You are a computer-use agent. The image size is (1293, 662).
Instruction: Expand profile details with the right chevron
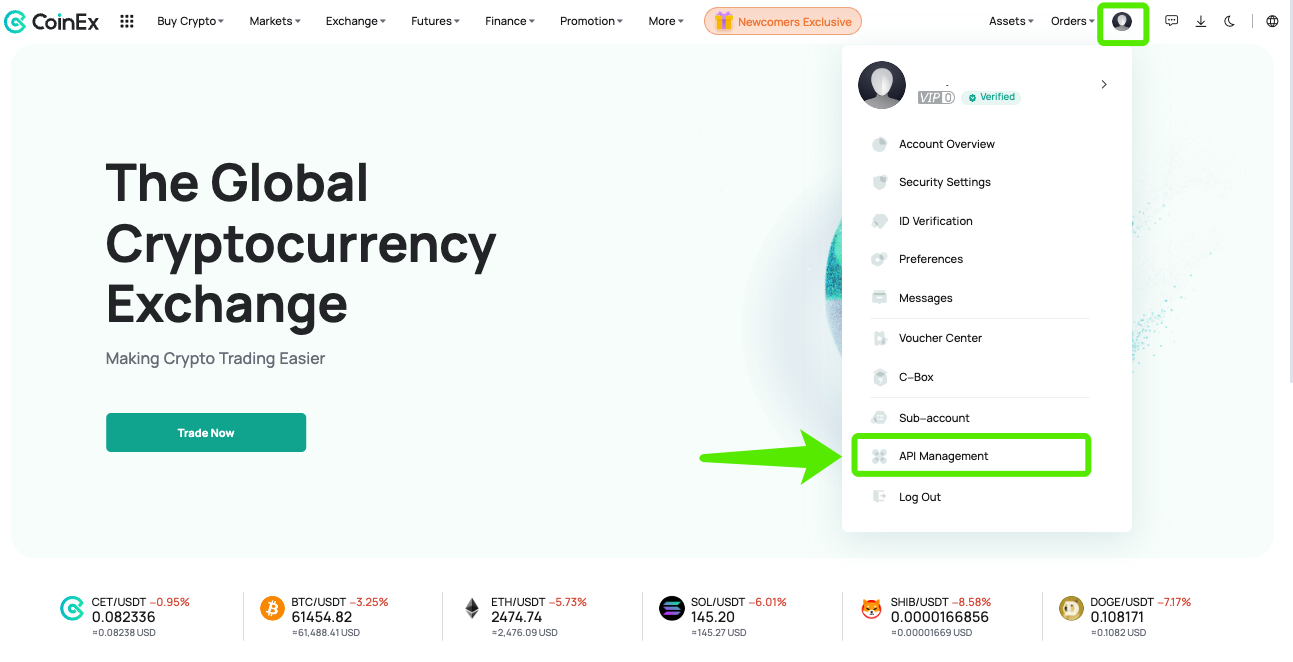1104,85
